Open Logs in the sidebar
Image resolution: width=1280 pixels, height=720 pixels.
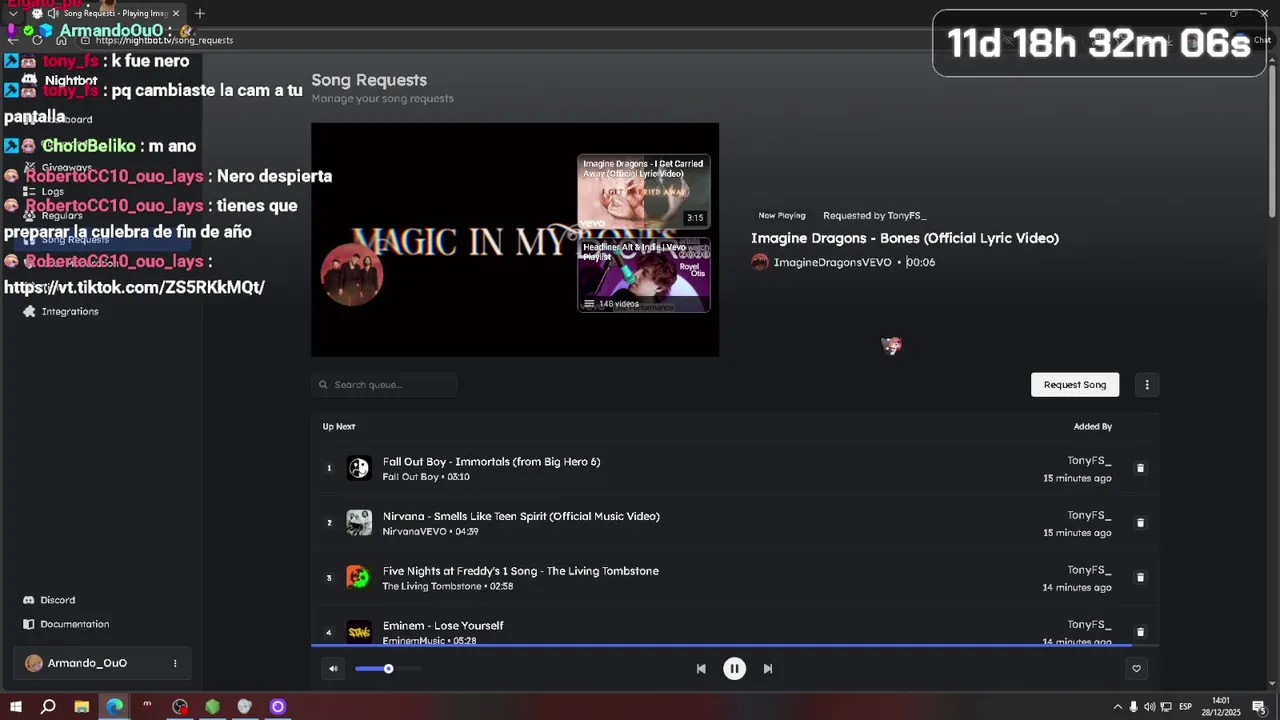tap(44, 191)
